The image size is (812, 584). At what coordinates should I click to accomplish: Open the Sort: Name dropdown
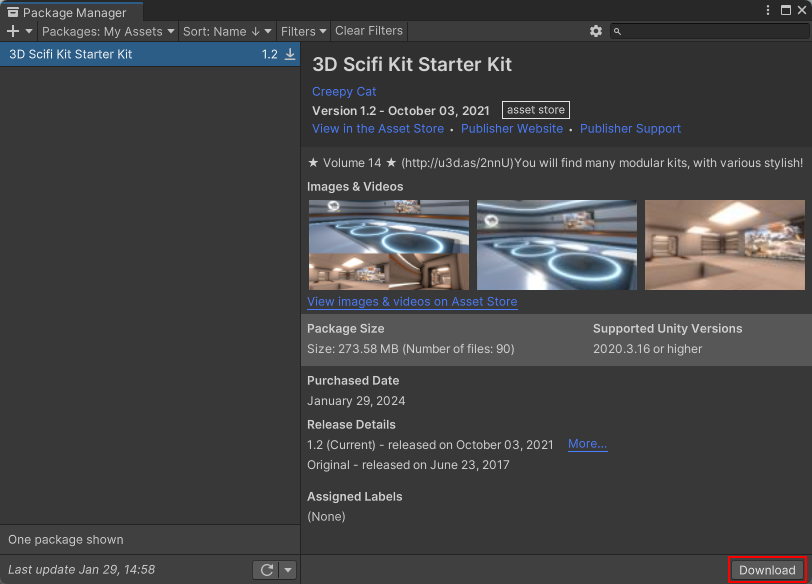pos(226,31)
